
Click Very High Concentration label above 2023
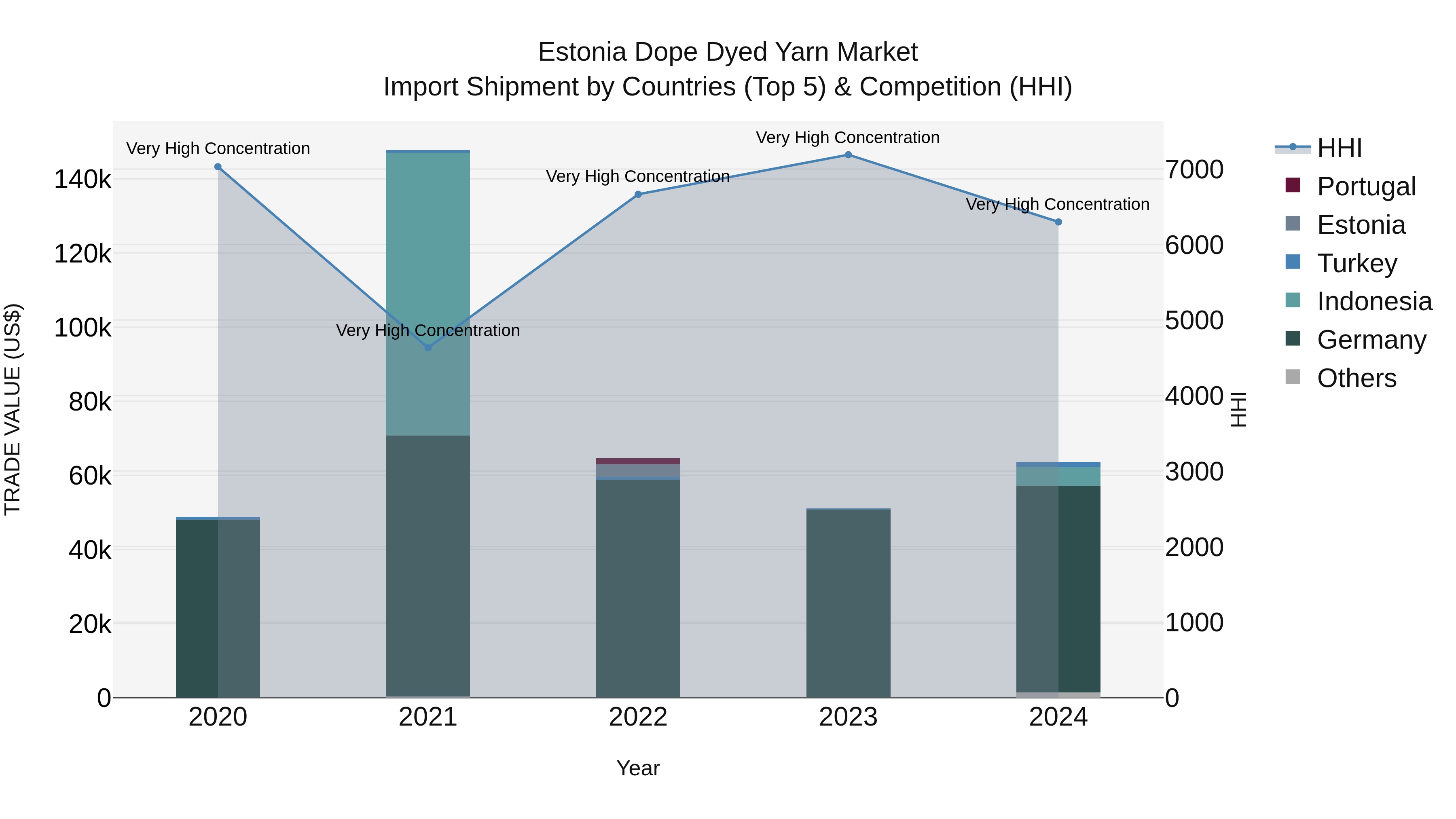coord(848,138)
